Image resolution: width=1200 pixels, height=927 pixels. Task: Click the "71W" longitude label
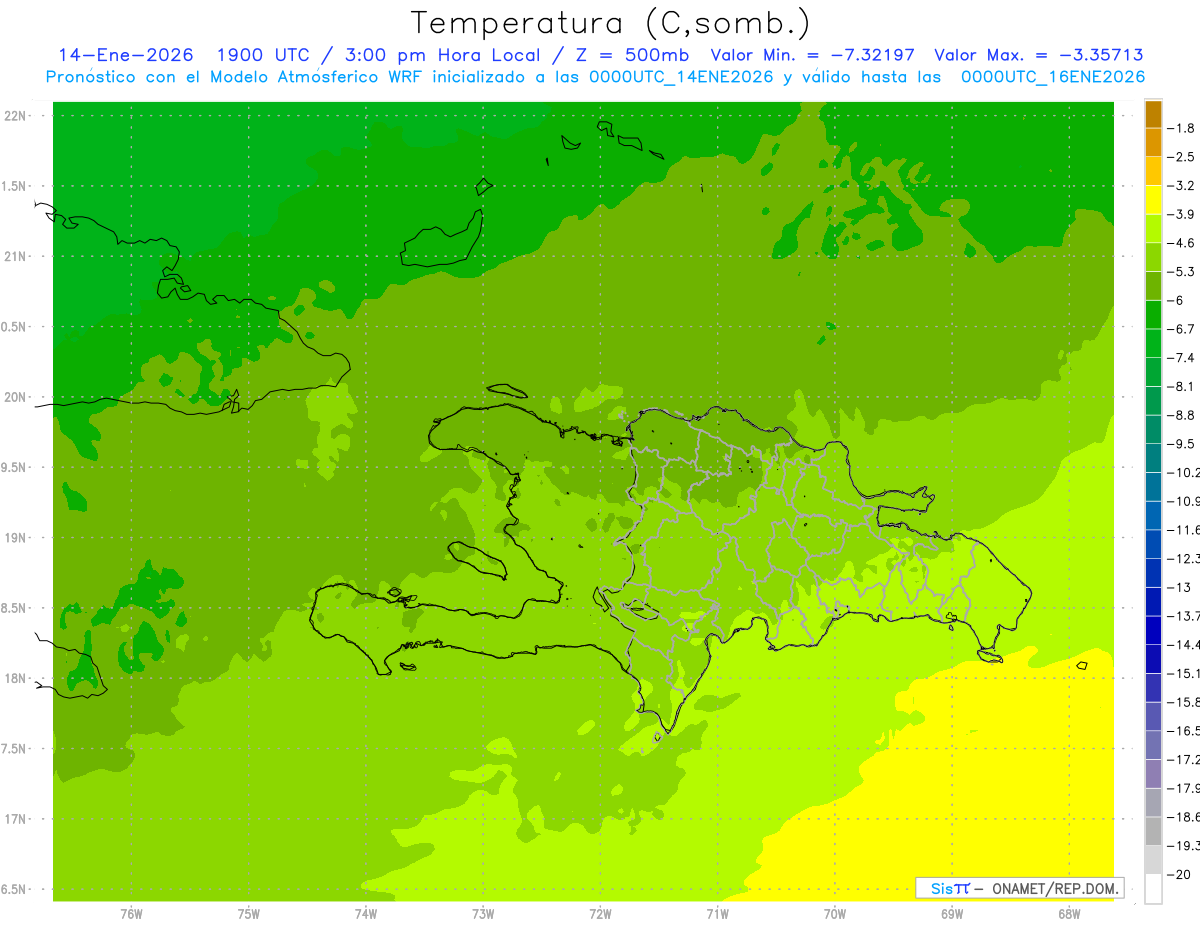717,914
